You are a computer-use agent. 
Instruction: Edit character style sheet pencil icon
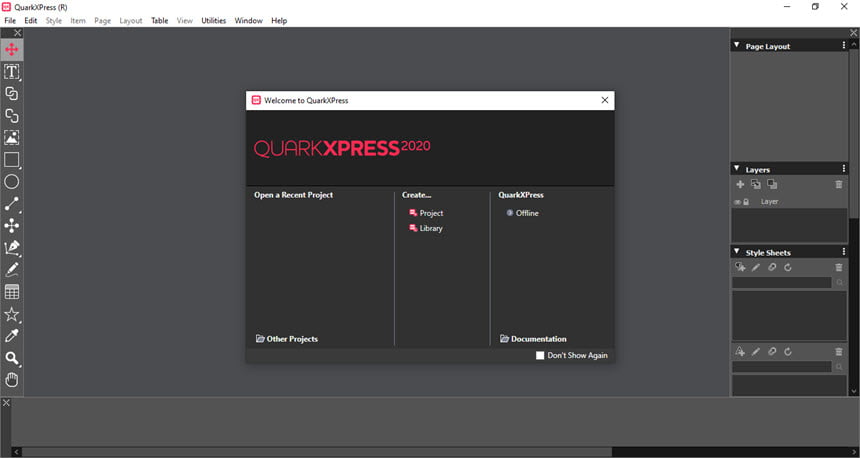[x=756, y=352]
